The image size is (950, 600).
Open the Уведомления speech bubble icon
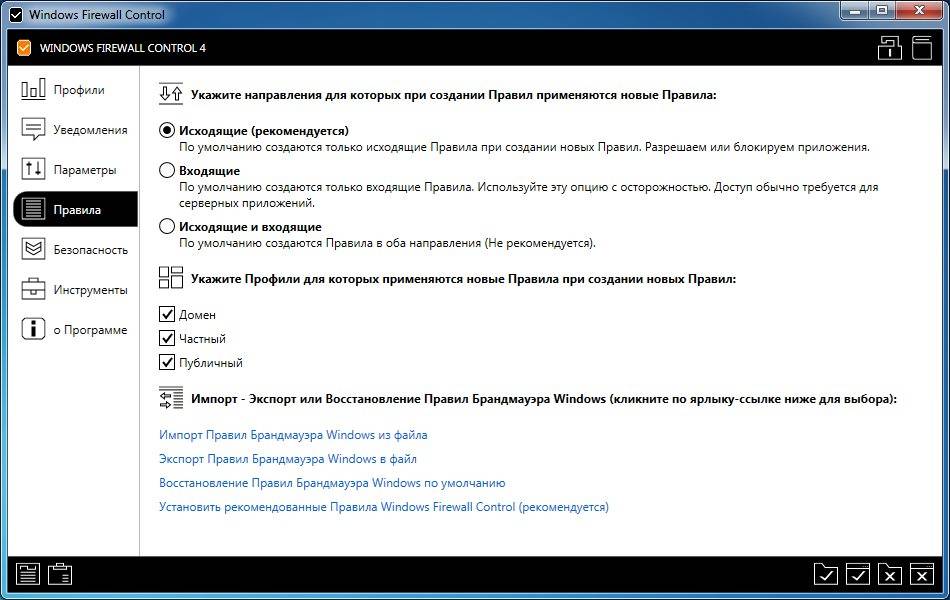click(33, 129)
